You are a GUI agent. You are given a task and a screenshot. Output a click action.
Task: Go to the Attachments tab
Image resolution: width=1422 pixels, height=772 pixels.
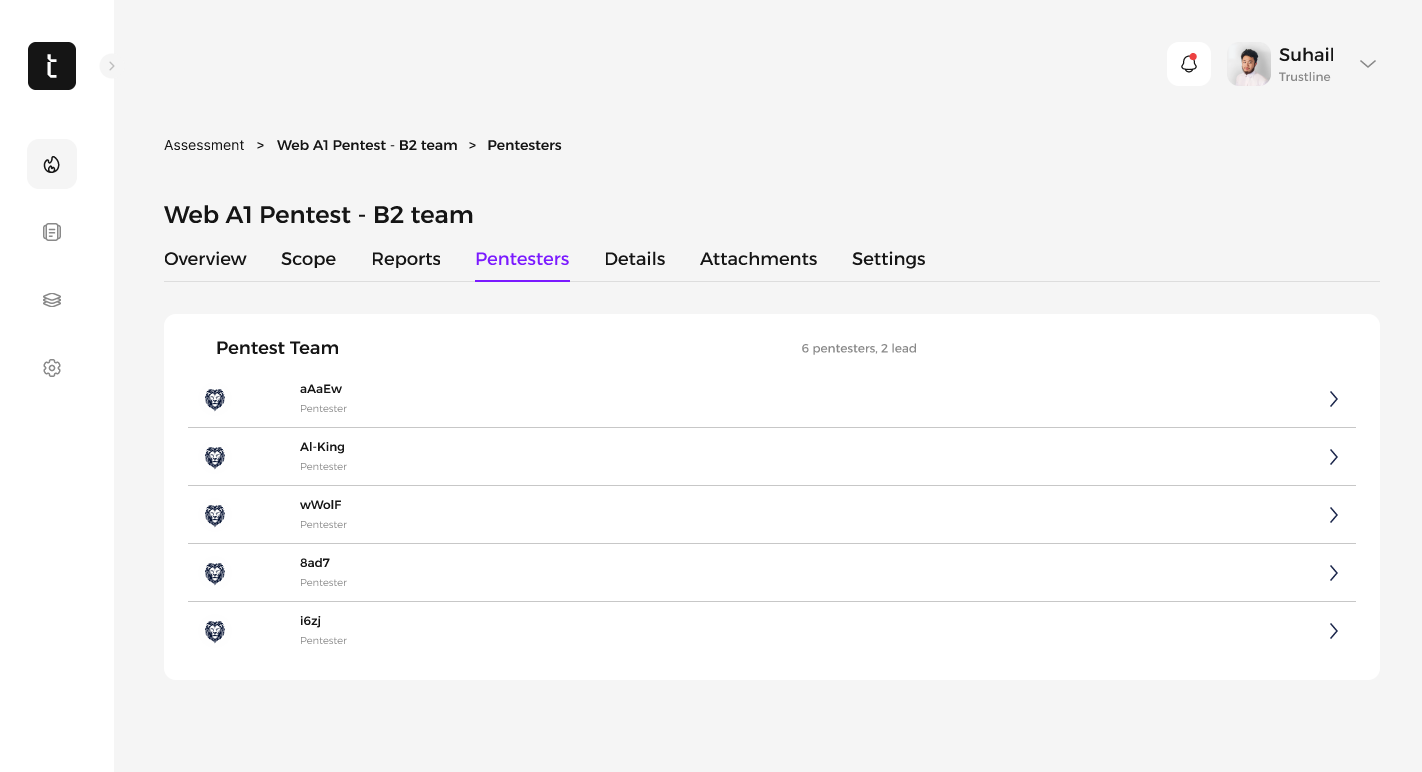pos(758,259)
